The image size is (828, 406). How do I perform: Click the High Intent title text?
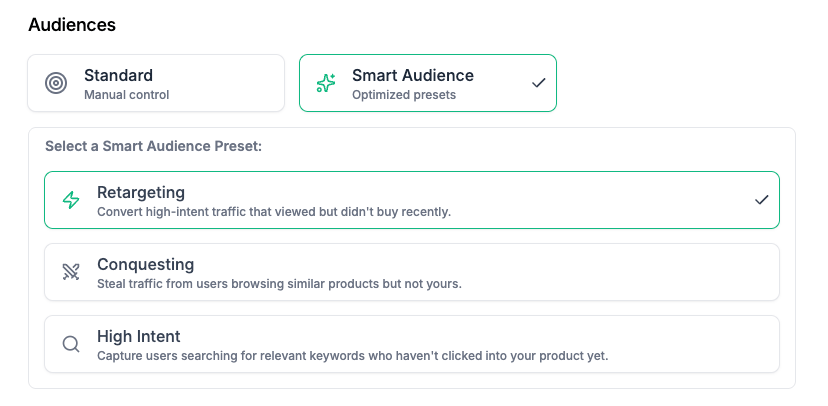point(139,336)
